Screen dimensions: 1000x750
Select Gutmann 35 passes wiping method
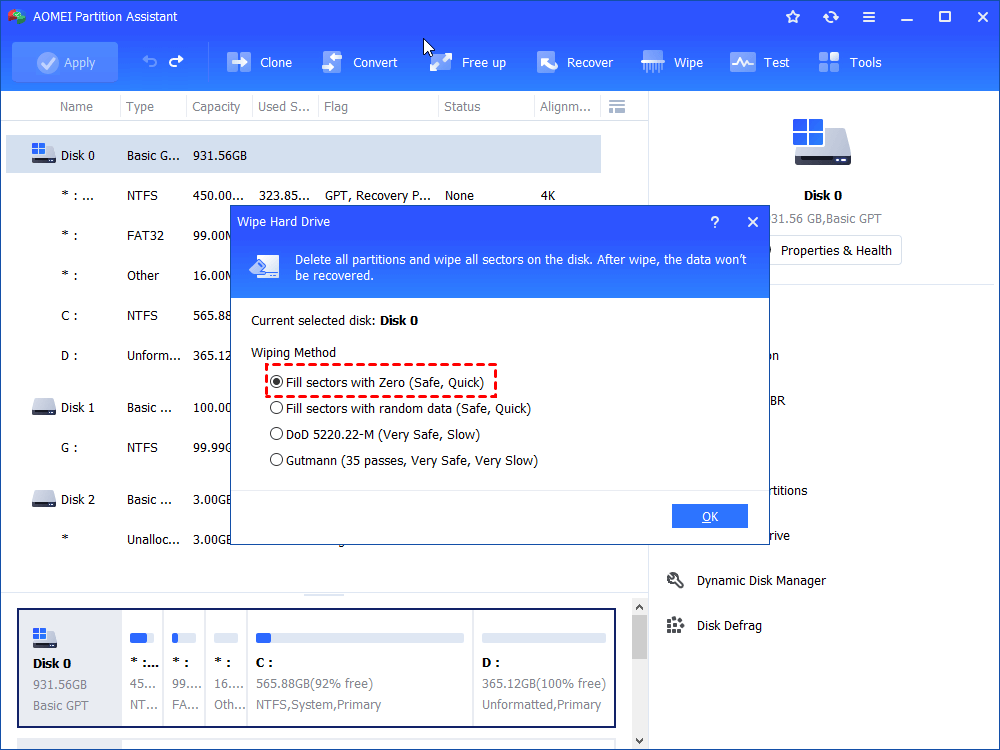(404, 460)
